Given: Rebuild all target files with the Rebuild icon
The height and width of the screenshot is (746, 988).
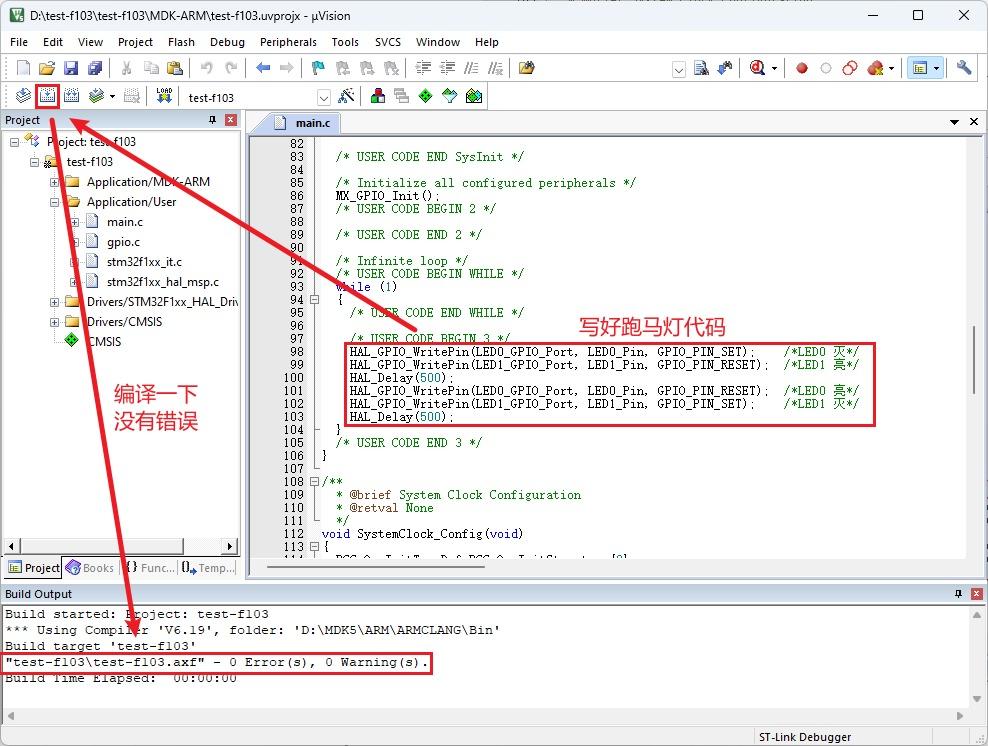Looking at the screenshot, I should (x=71, y=96).
